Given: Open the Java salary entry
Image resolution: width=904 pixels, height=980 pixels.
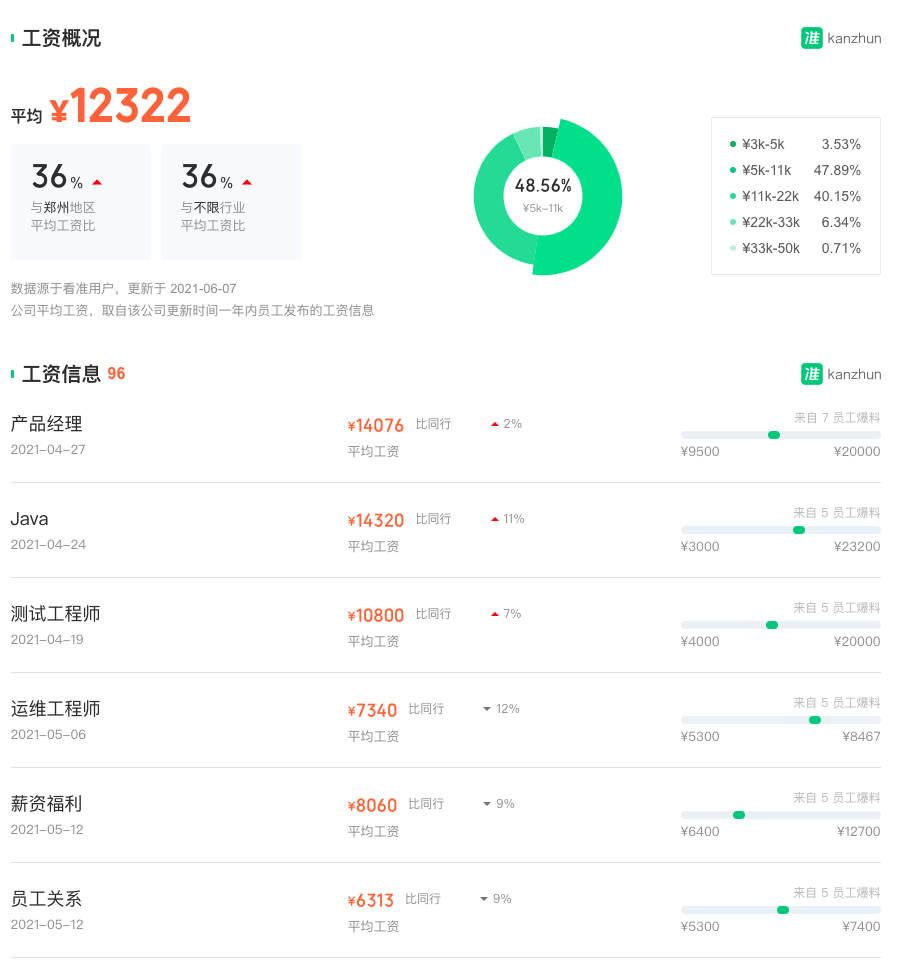Looking at the screenshot, I should point(446,531).
